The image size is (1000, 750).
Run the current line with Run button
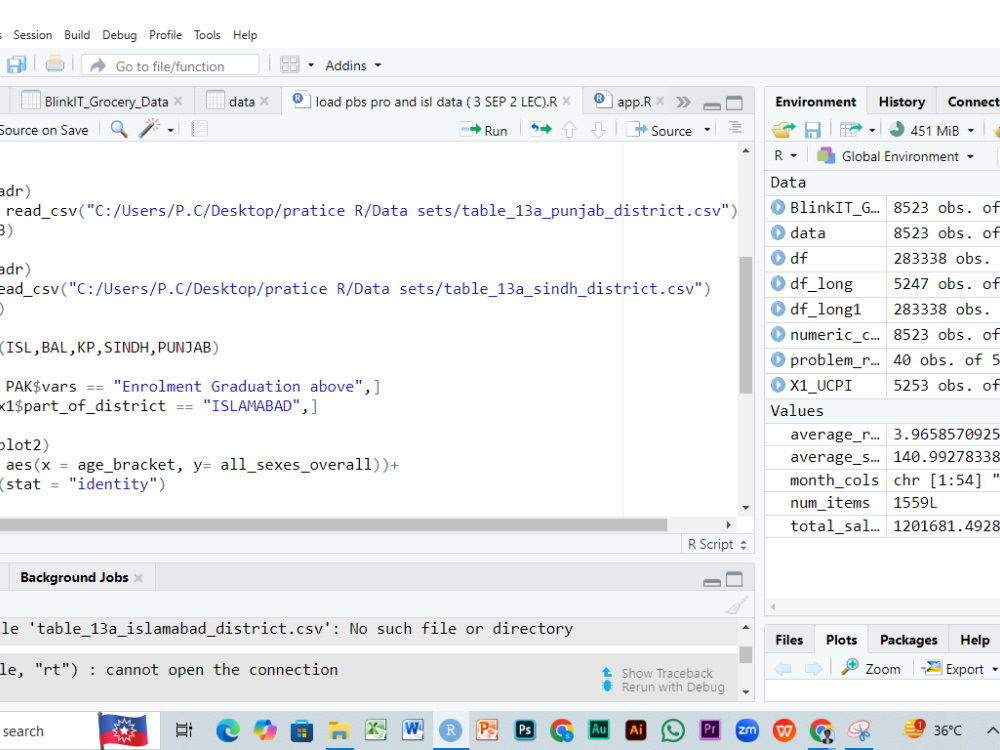tap(484, 130)
